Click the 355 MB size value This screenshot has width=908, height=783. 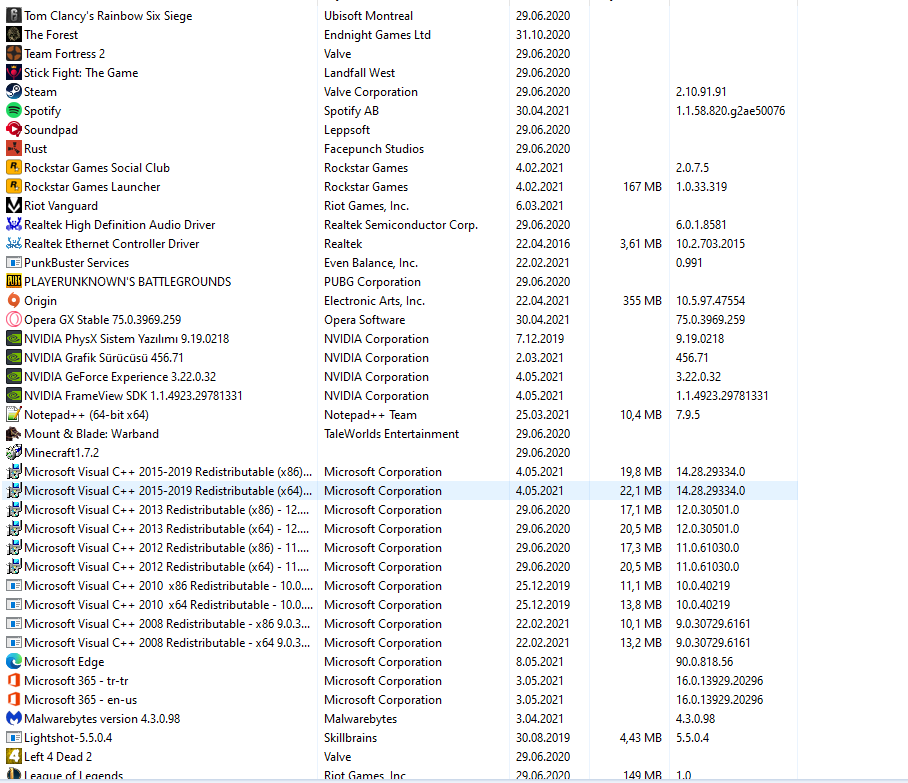(642, 301)
